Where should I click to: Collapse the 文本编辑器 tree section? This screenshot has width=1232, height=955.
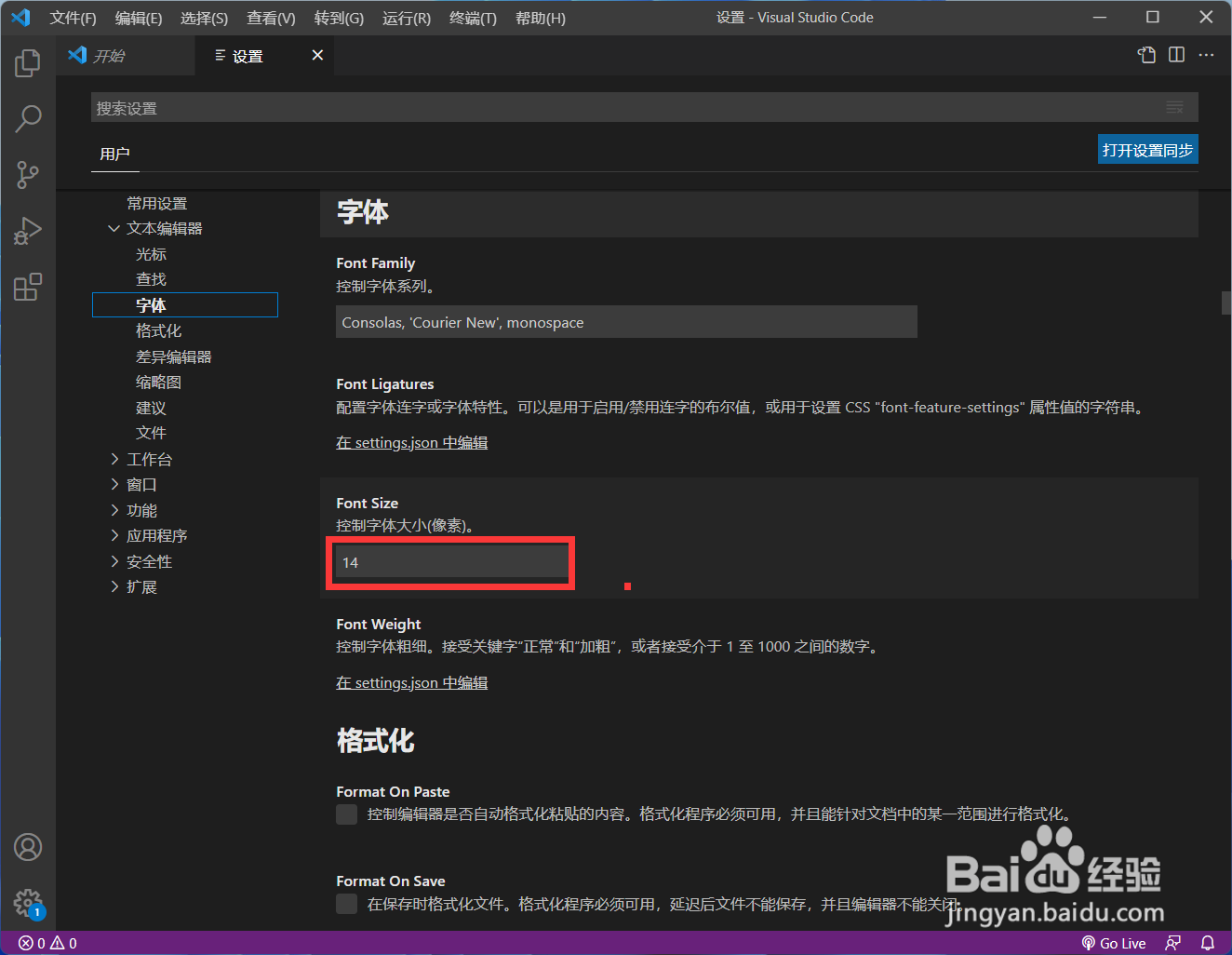click(x=114, y=229)
